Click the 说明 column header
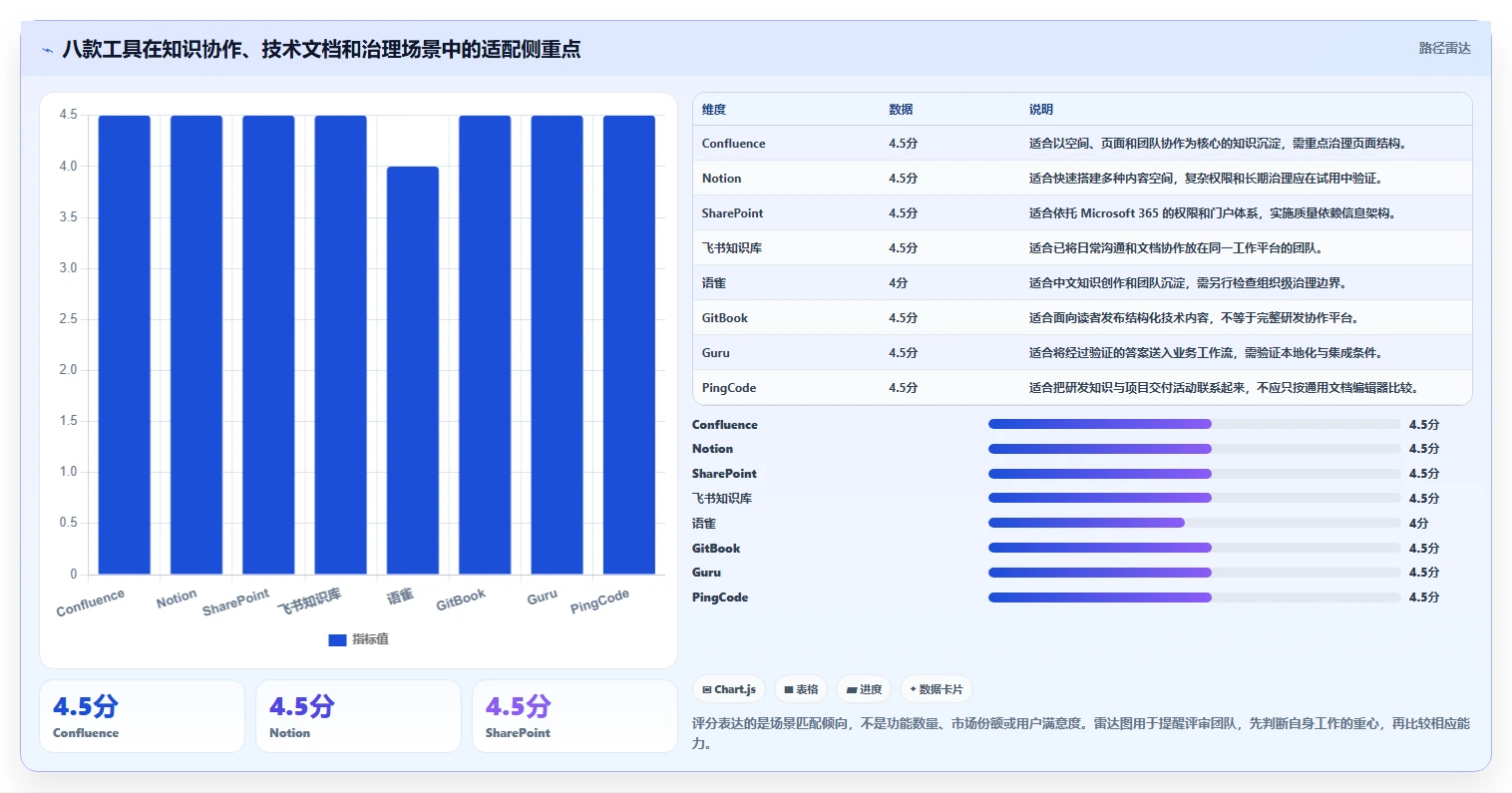This screenshot has height=793, width=1512. [1041, 110]
